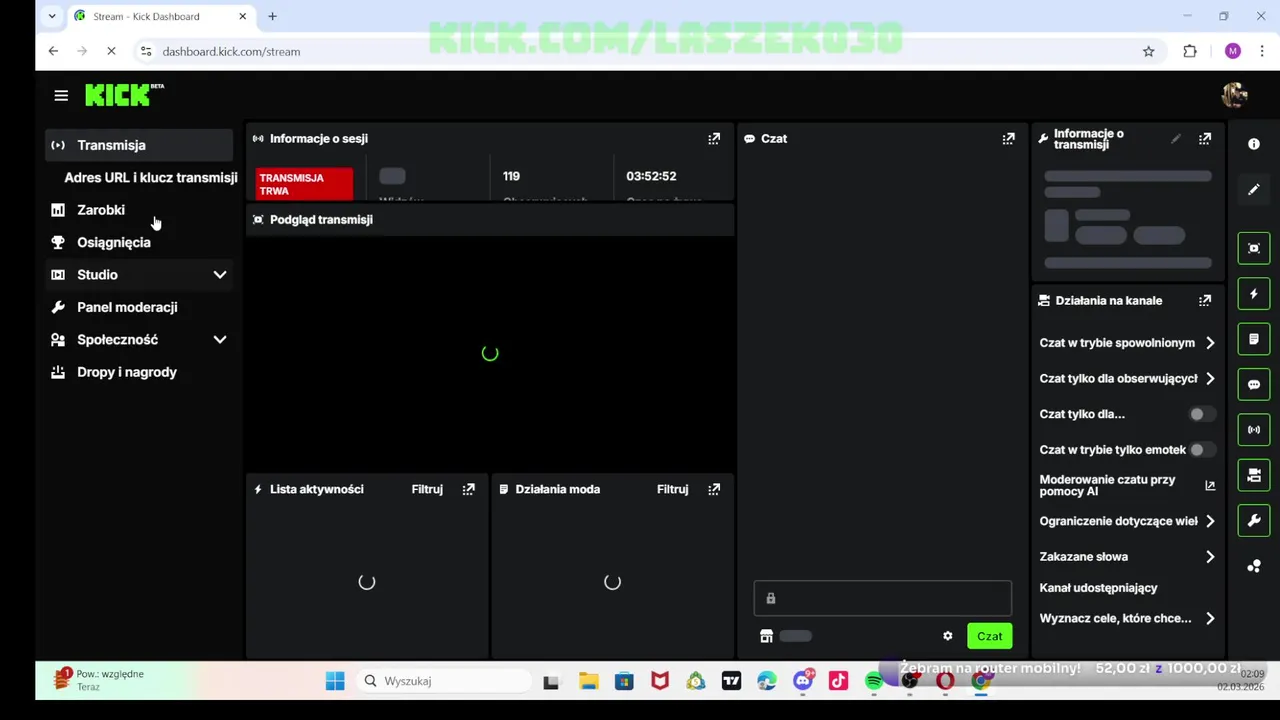1280x720 pixels.
Task: Go back in browser history
Action: (x=53, y=51)
